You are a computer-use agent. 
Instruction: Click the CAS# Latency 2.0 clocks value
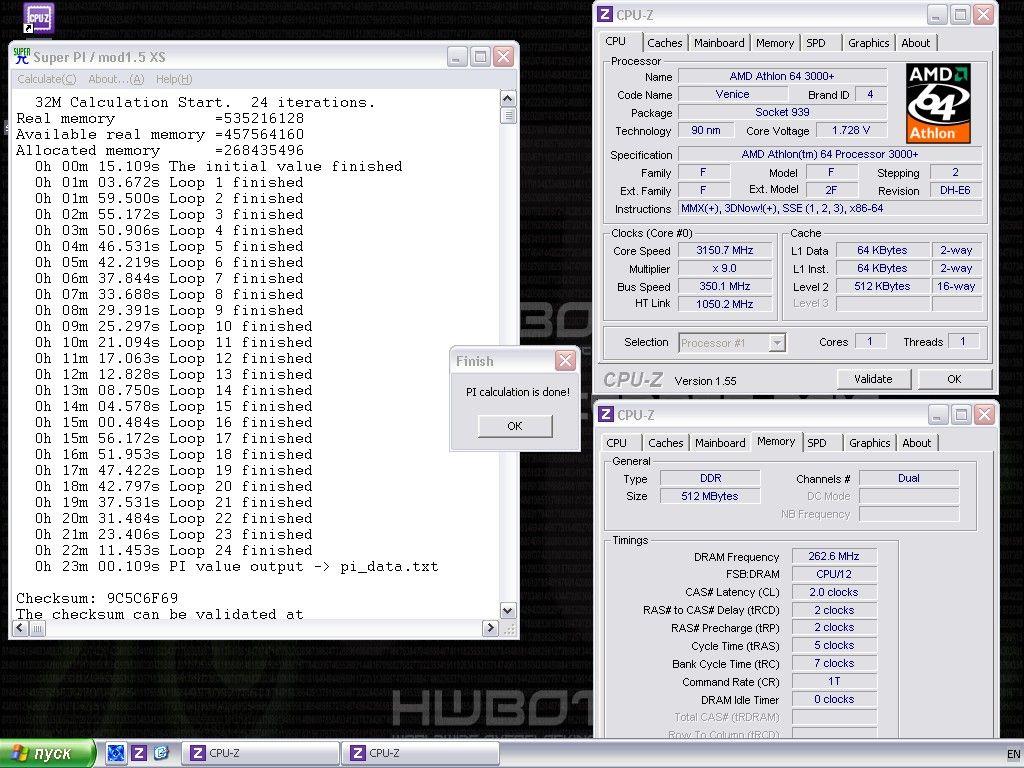[834, 592]
